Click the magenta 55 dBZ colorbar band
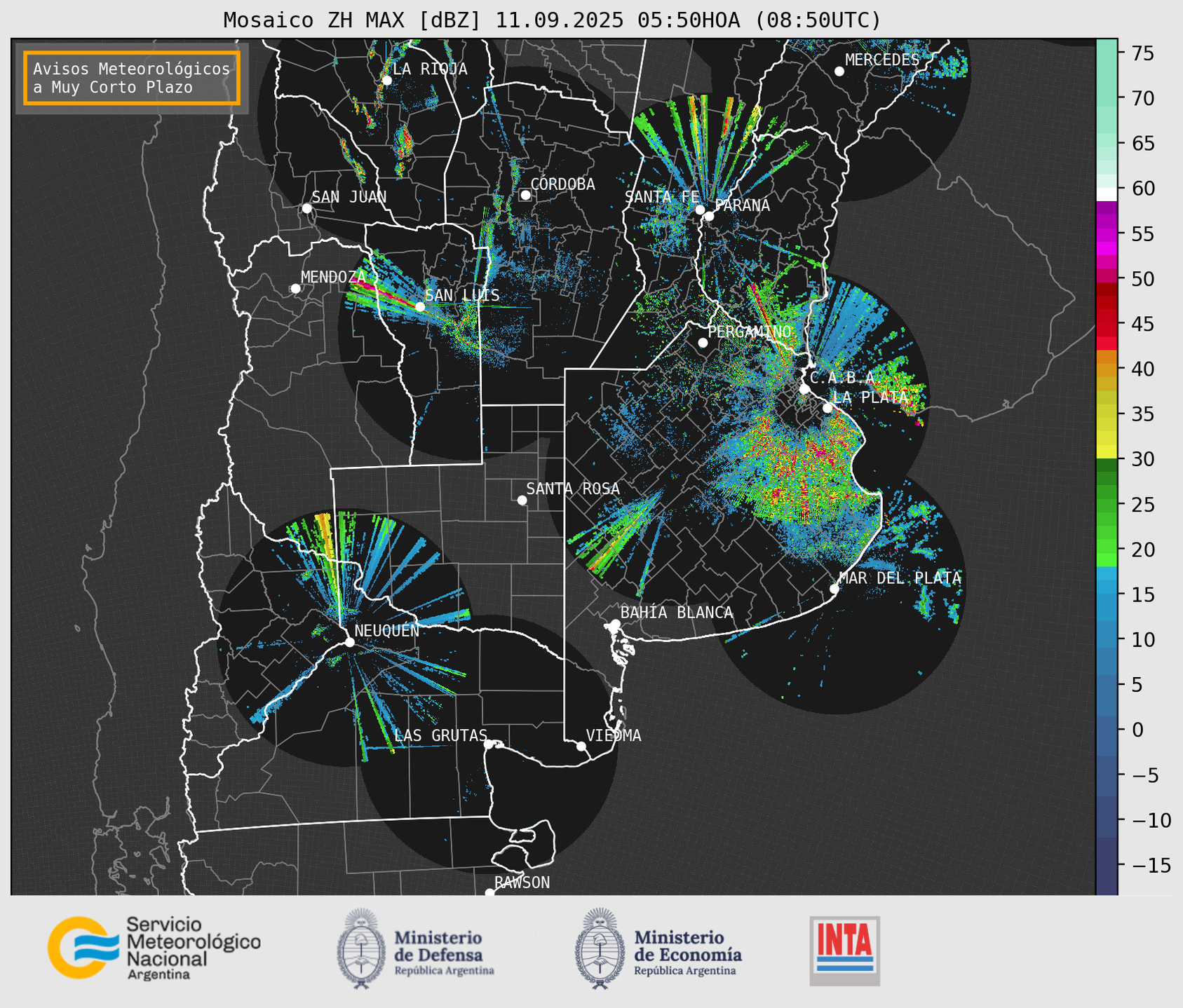Screen dimensions: 1183x1008 1107,234
